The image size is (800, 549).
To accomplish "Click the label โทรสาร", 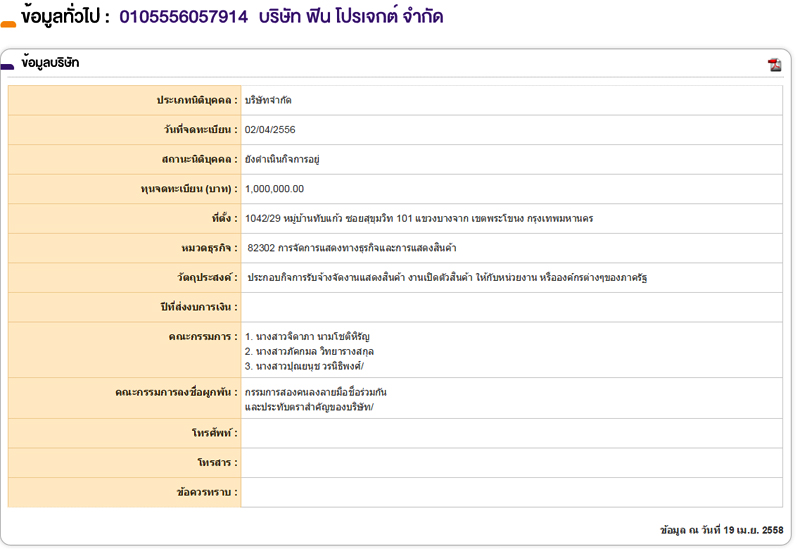I will 217,463.
